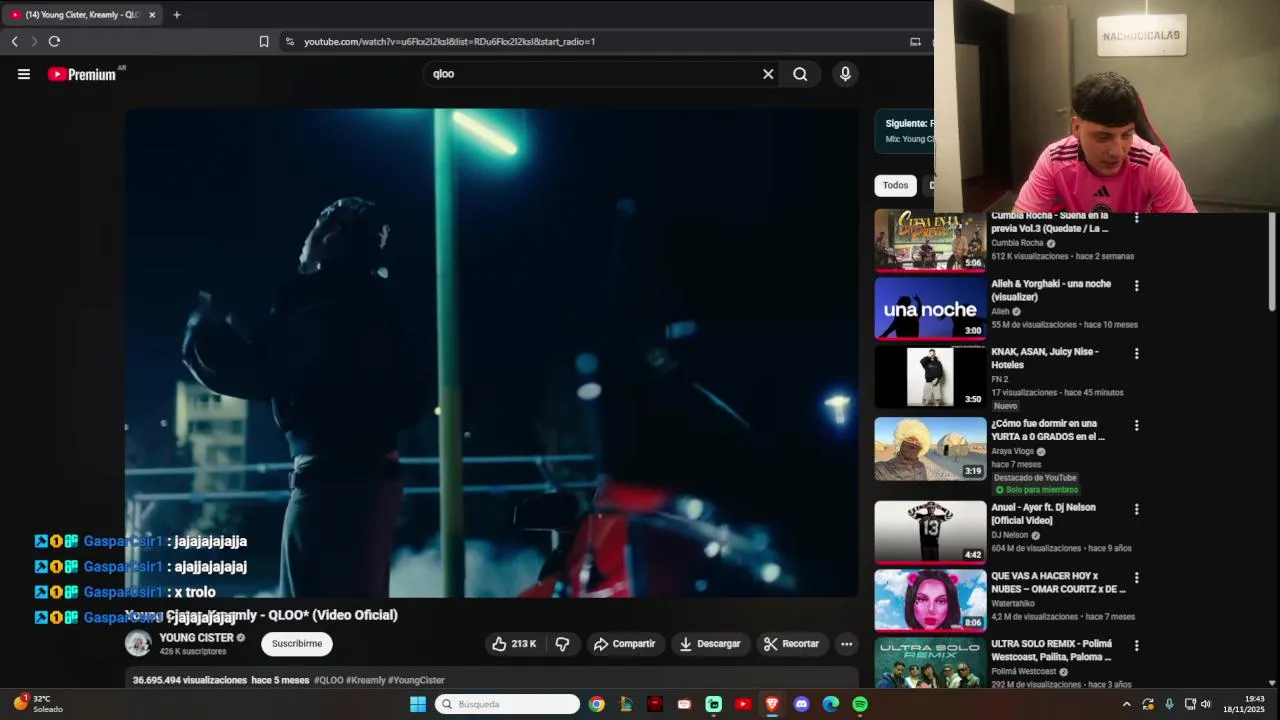Open options for Anuel Ayer video
Screen dimensions: 1280x720
click(1136, 510)
